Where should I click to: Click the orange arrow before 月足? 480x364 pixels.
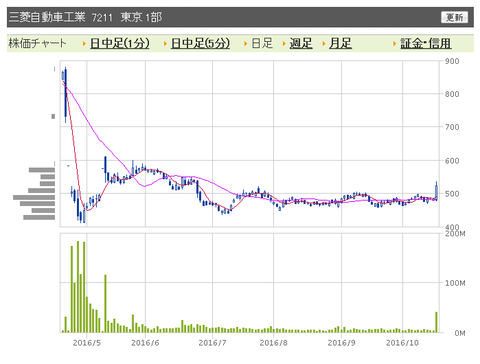[x=324, y=44]
